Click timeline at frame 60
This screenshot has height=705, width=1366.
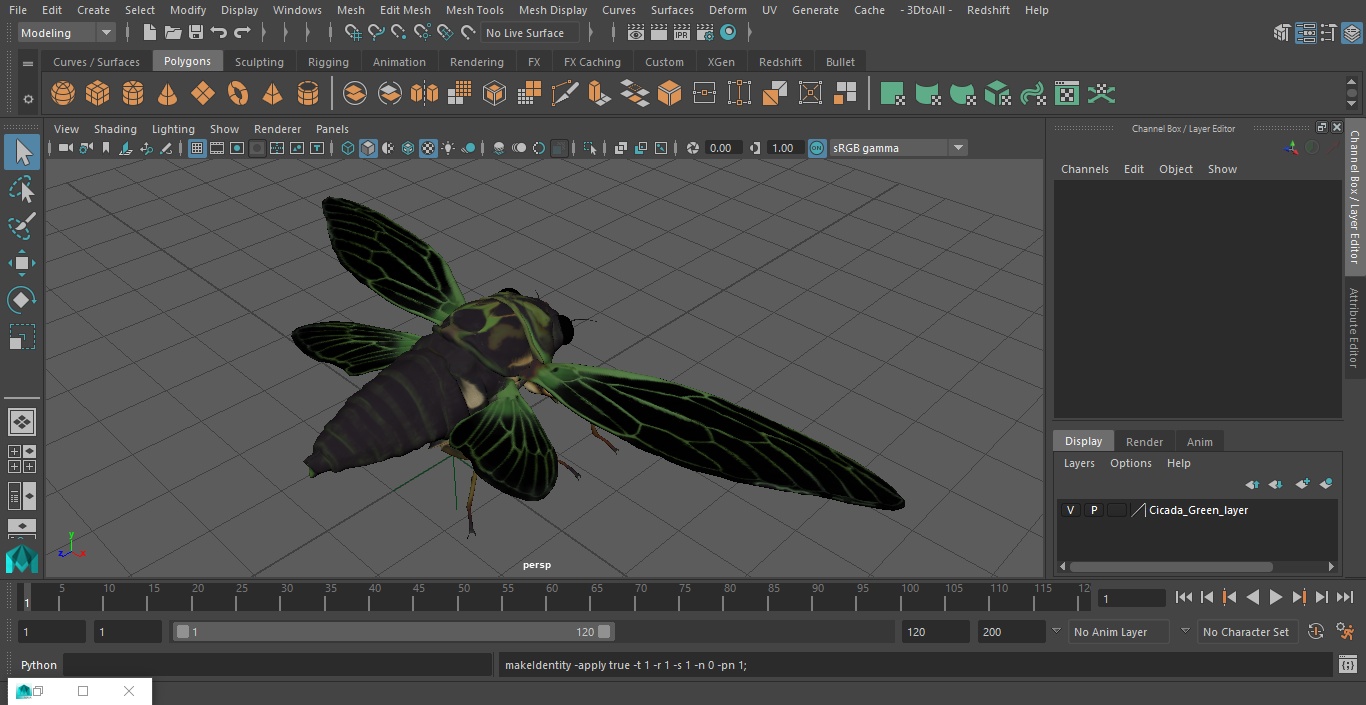click(552, 597)
